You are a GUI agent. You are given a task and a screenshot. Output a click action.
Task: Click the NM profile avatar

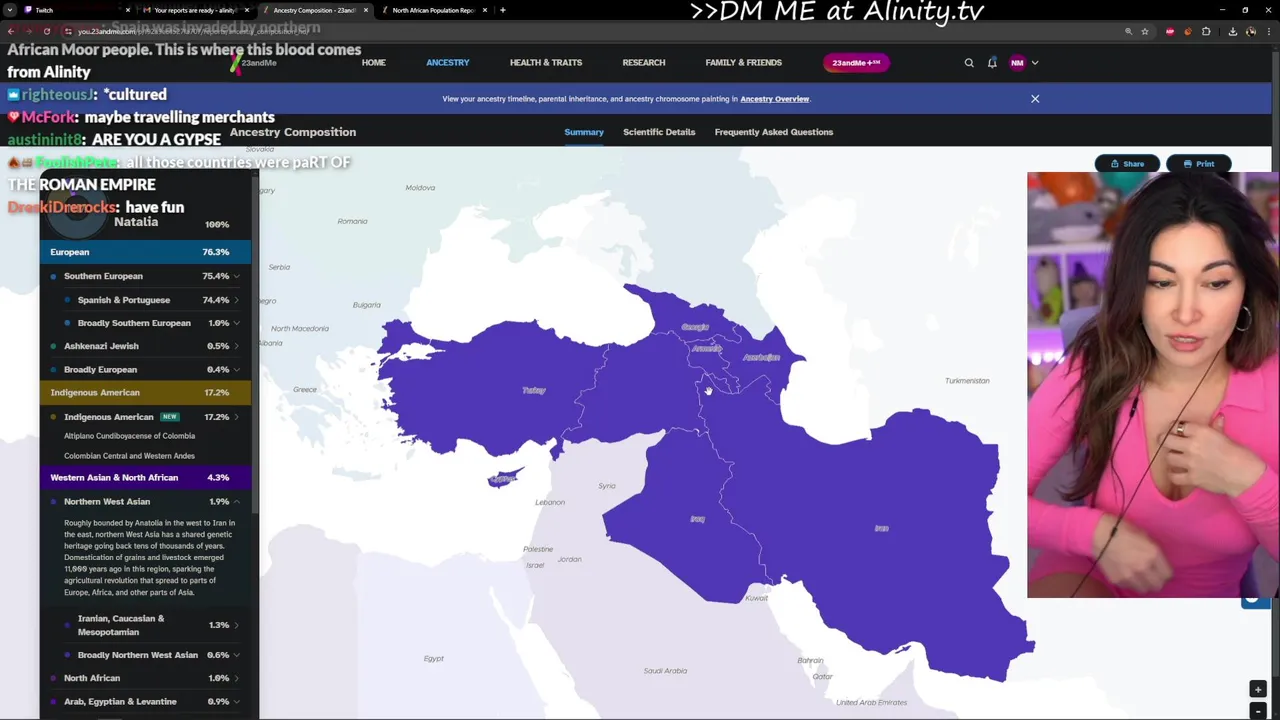[x=1017, y=63]
